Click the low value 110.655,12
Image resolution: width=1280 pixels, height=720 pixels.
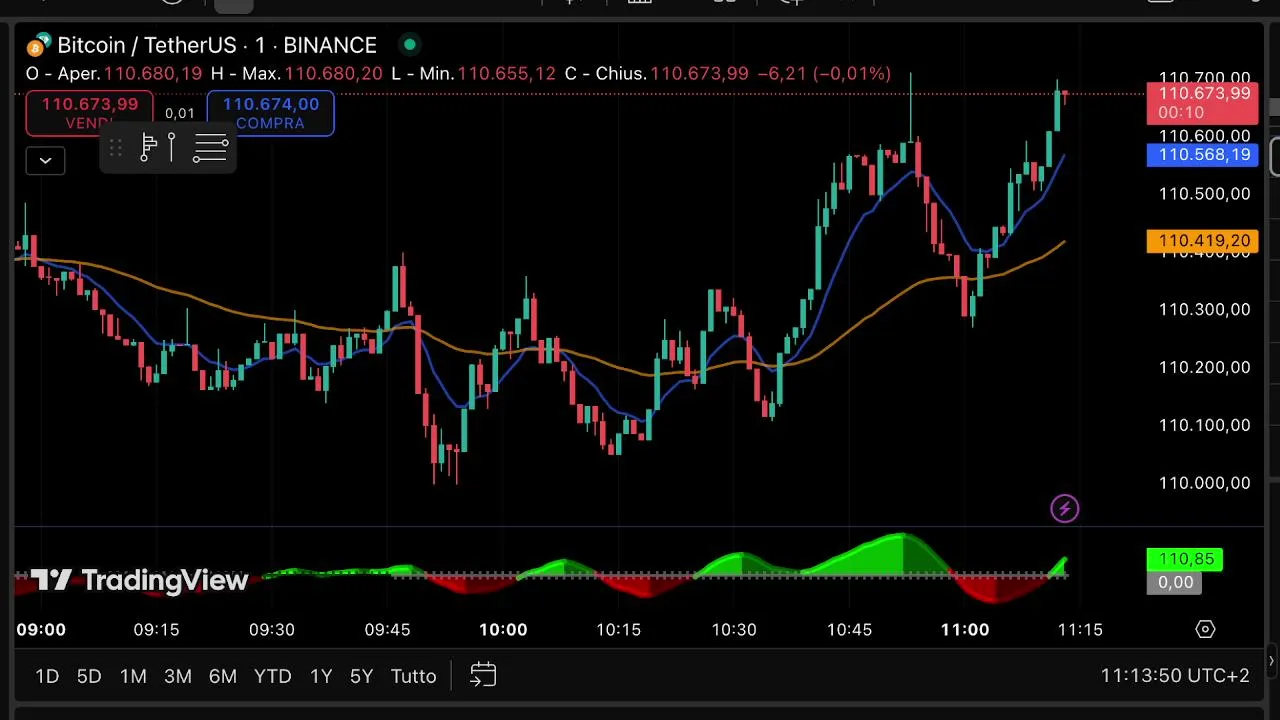[x=506, y=74]
